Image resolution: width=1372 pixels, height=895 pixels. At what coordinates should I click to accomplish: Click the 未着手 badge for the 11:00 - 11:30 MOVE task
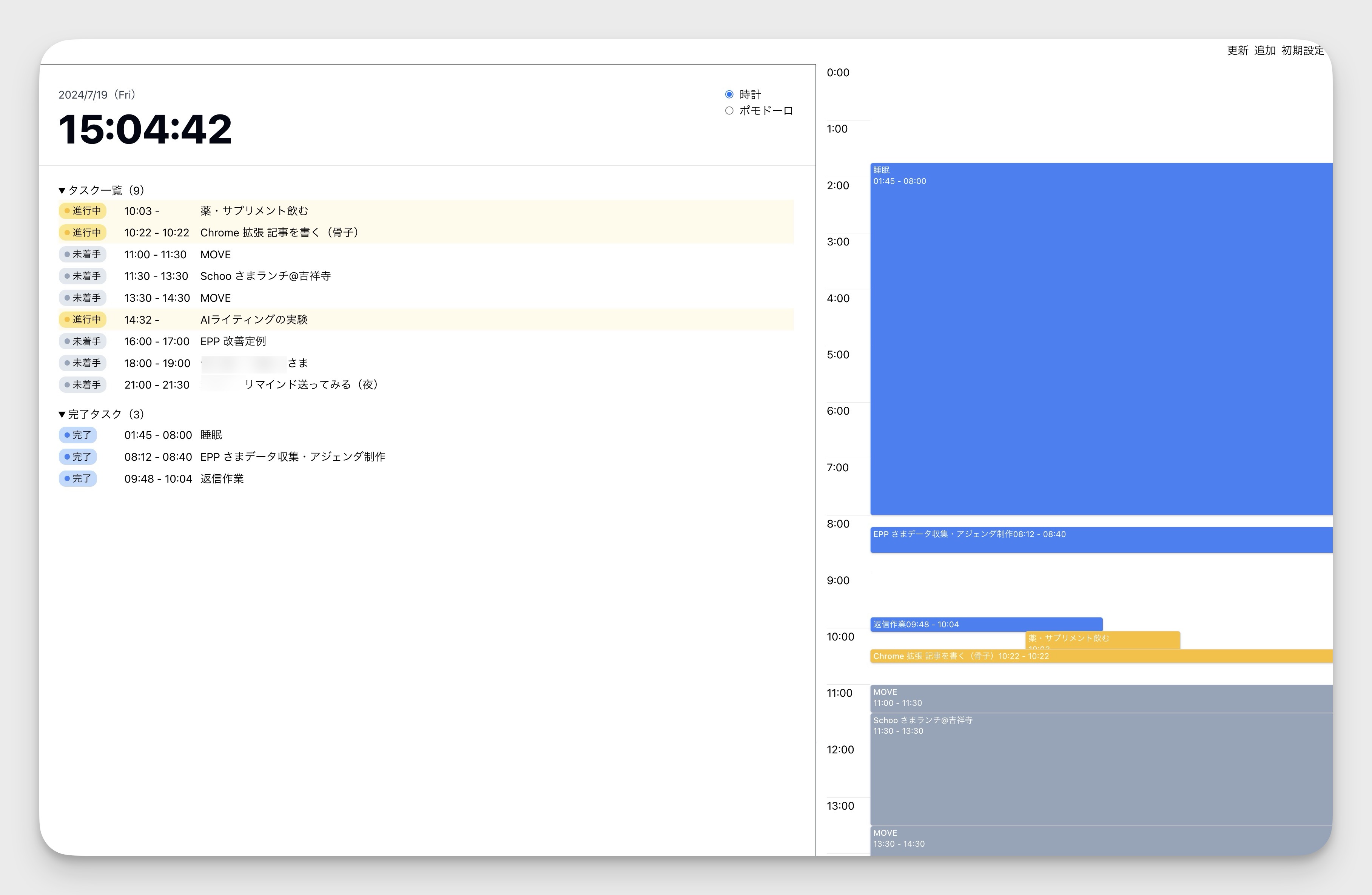(x=82, y=254)
